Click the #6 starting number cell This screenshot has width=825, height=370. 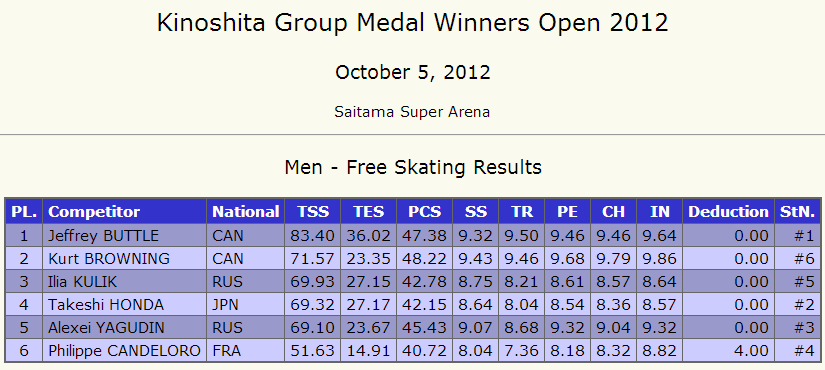point(797,259)
